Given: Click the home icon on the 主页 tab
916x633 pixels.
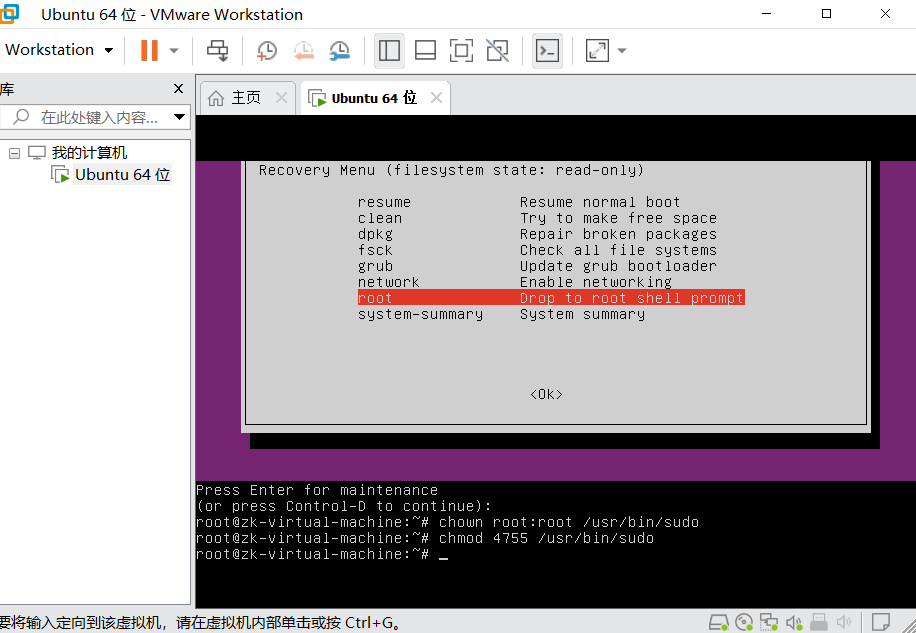Looking at the screenshot, I should click(216, 98).
